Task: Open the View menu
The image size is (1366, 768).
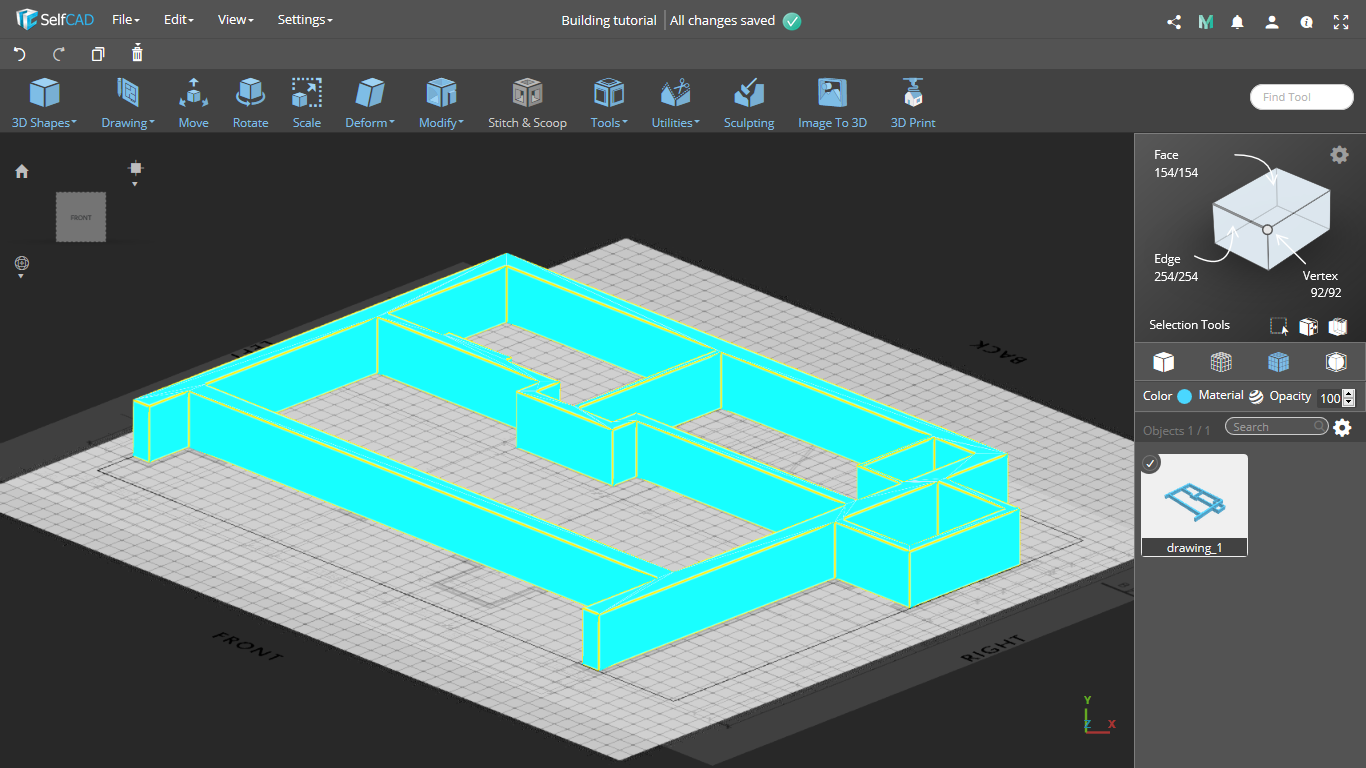Action: [235, 20]
